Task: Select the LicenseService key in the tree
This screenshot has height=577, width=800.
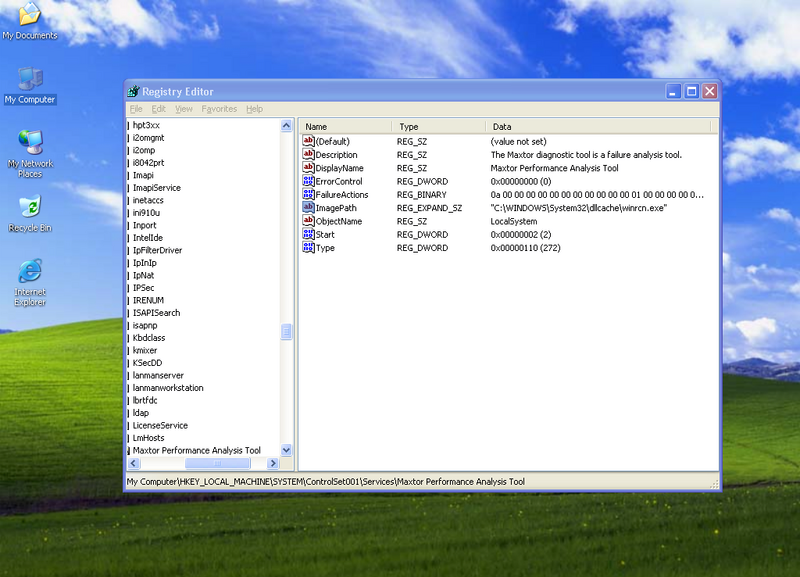Action: point(160,425)
